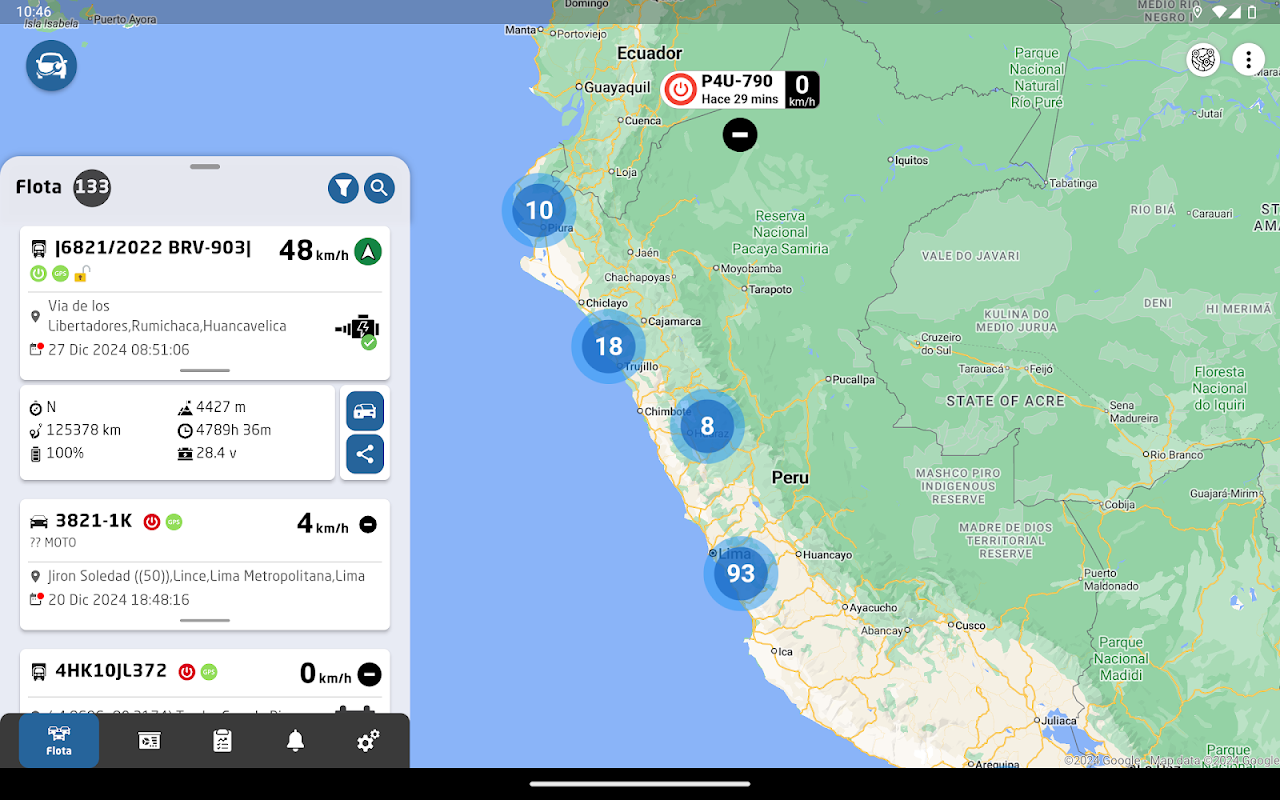Click the Flota count badge 133
This screenshot has height=800, width=1280.
point(92,187)
